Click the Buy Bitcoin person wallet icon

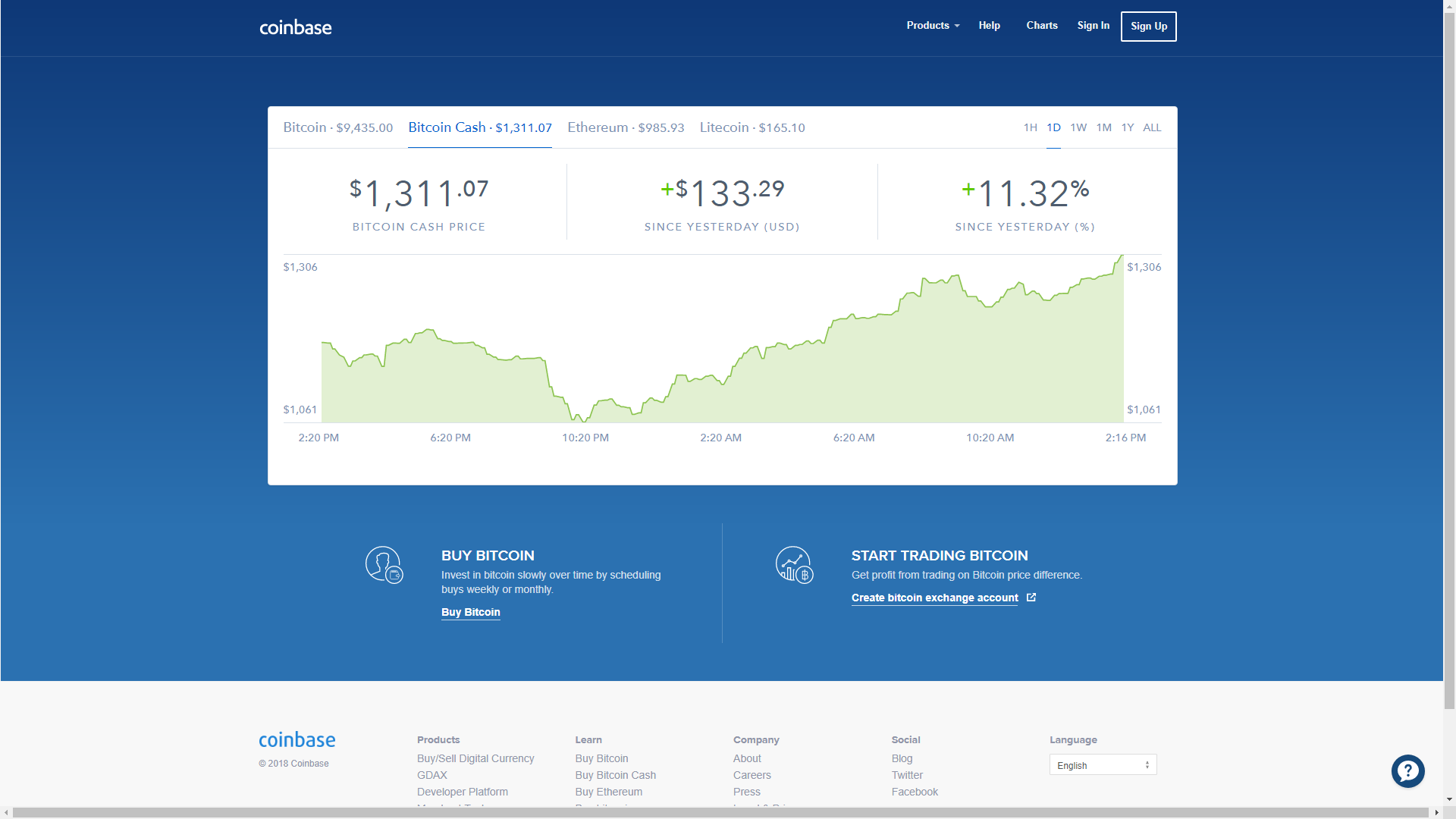point(384,565)
